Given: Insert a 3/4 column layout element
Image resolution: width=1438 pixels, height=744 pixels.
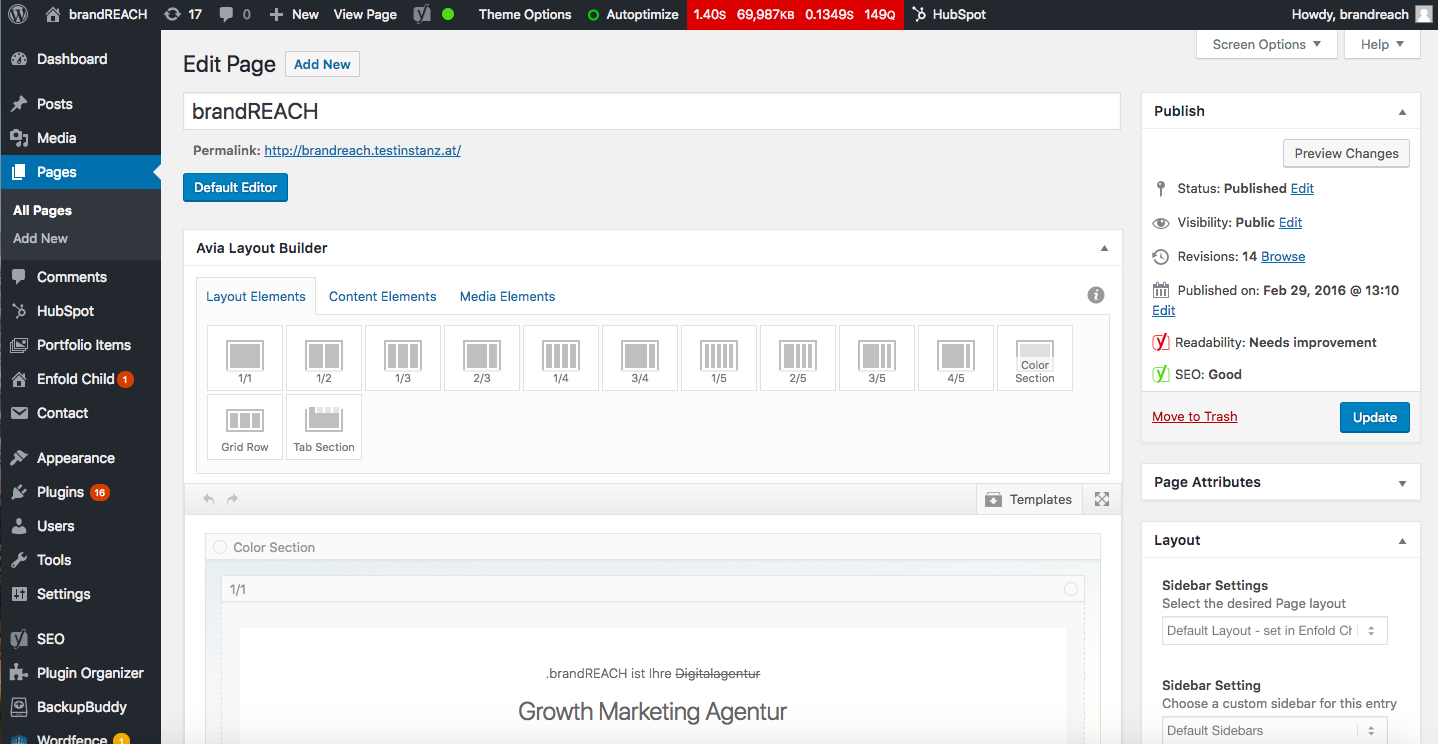Looking at the screenshot, I should point(640,358).
